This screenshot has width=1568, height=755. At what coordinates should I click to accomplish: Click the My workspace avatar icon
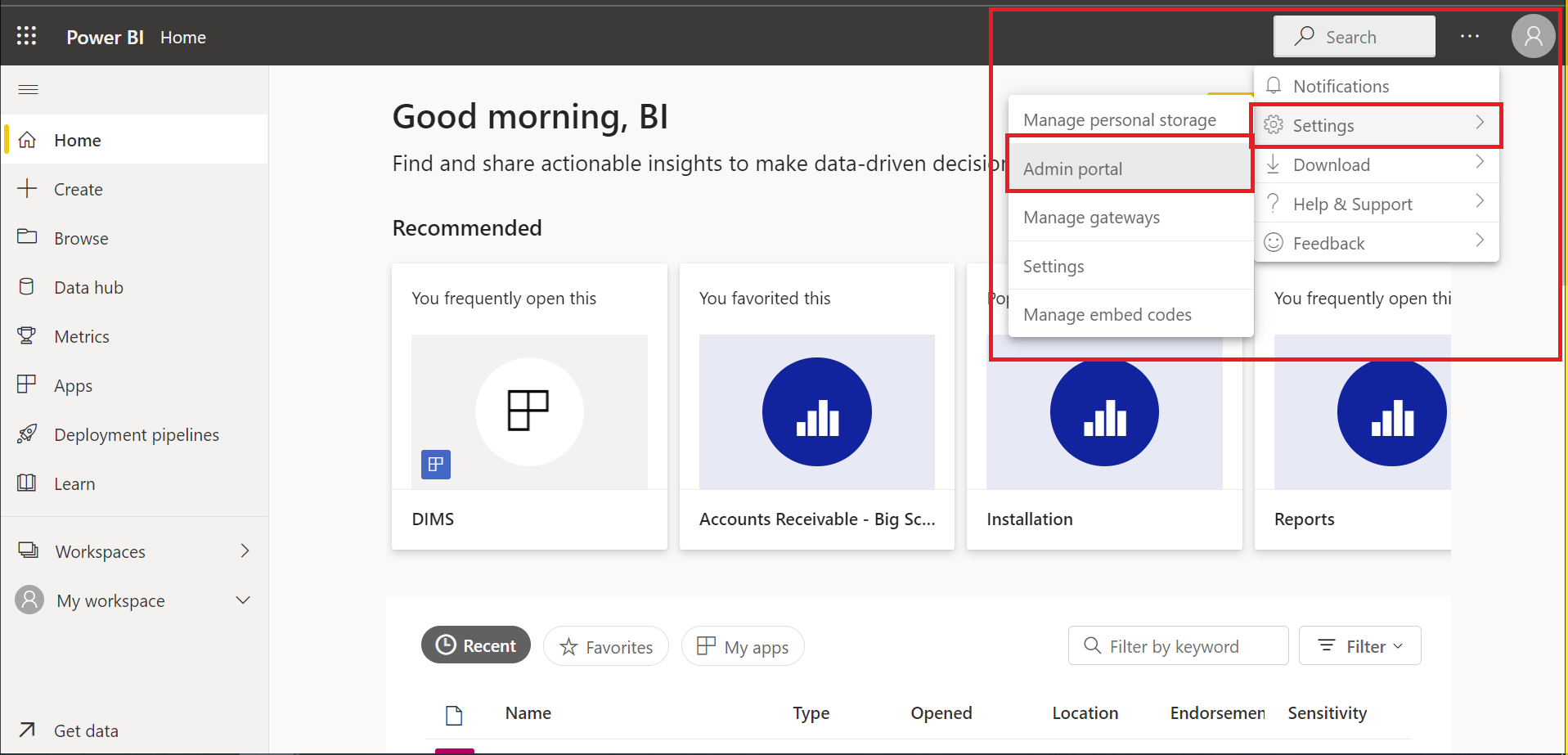pyautogui.click(x=29, y=600)
